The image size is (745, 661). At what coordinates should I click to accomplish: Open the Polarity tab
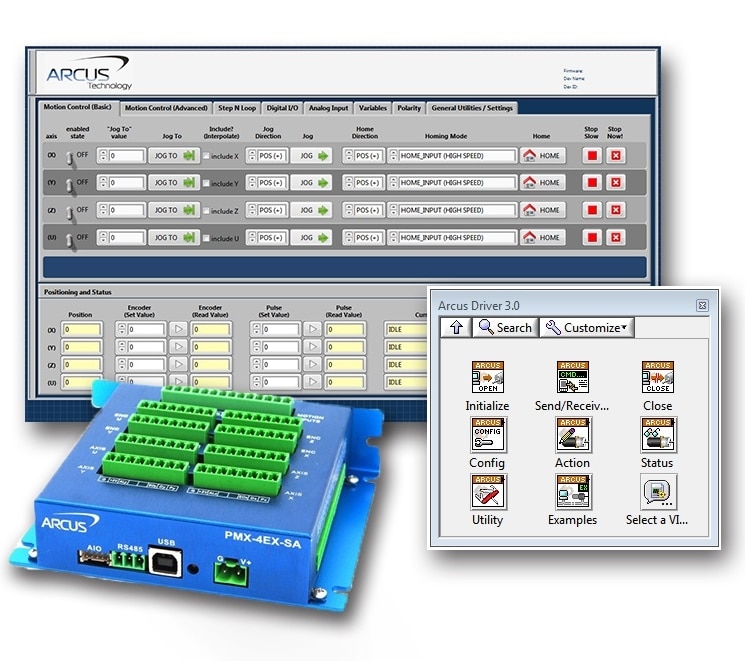[x=409, y=108]
